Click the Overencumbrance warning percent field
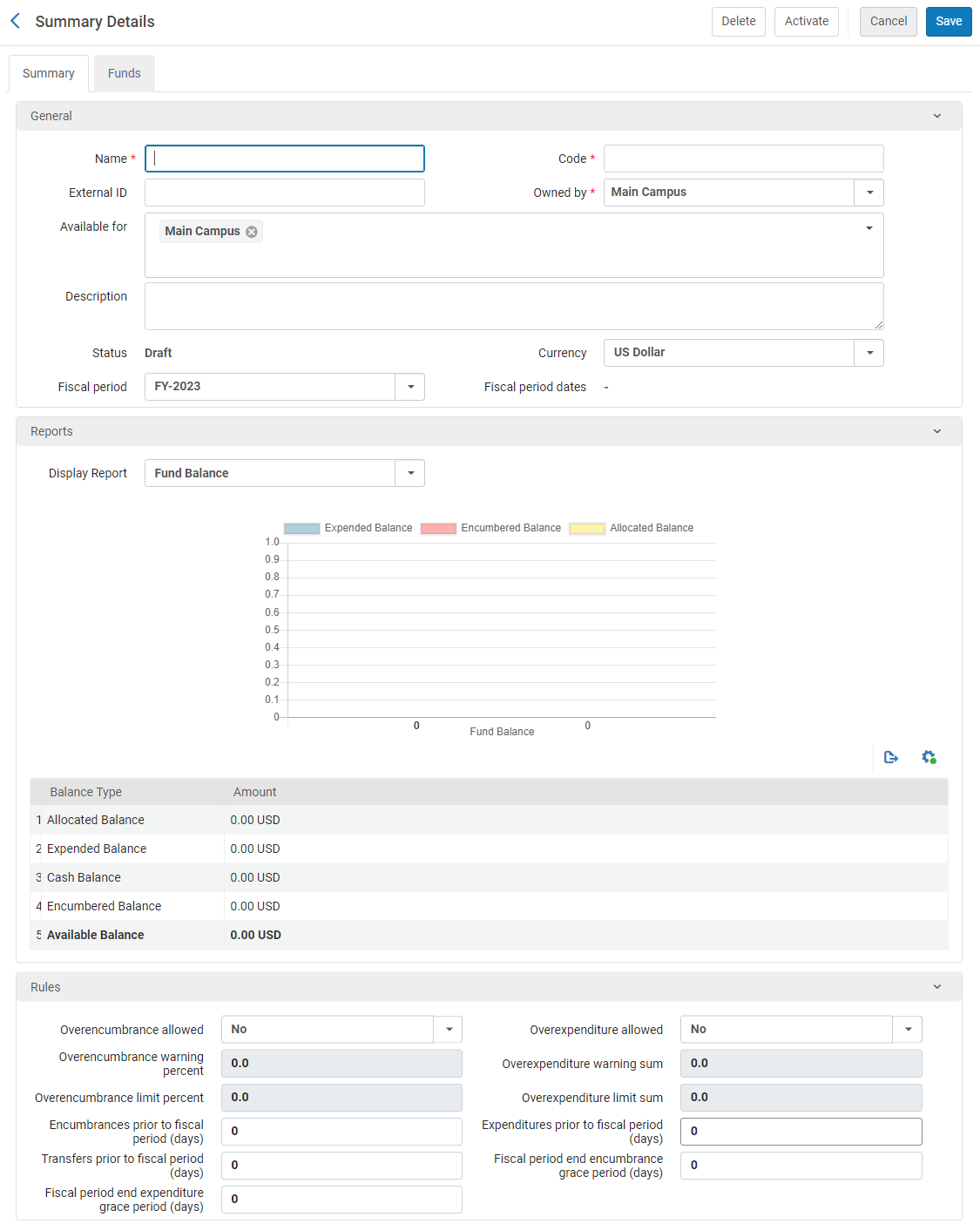Screen dimensions: 980x1224 [x=341, y=1064]
